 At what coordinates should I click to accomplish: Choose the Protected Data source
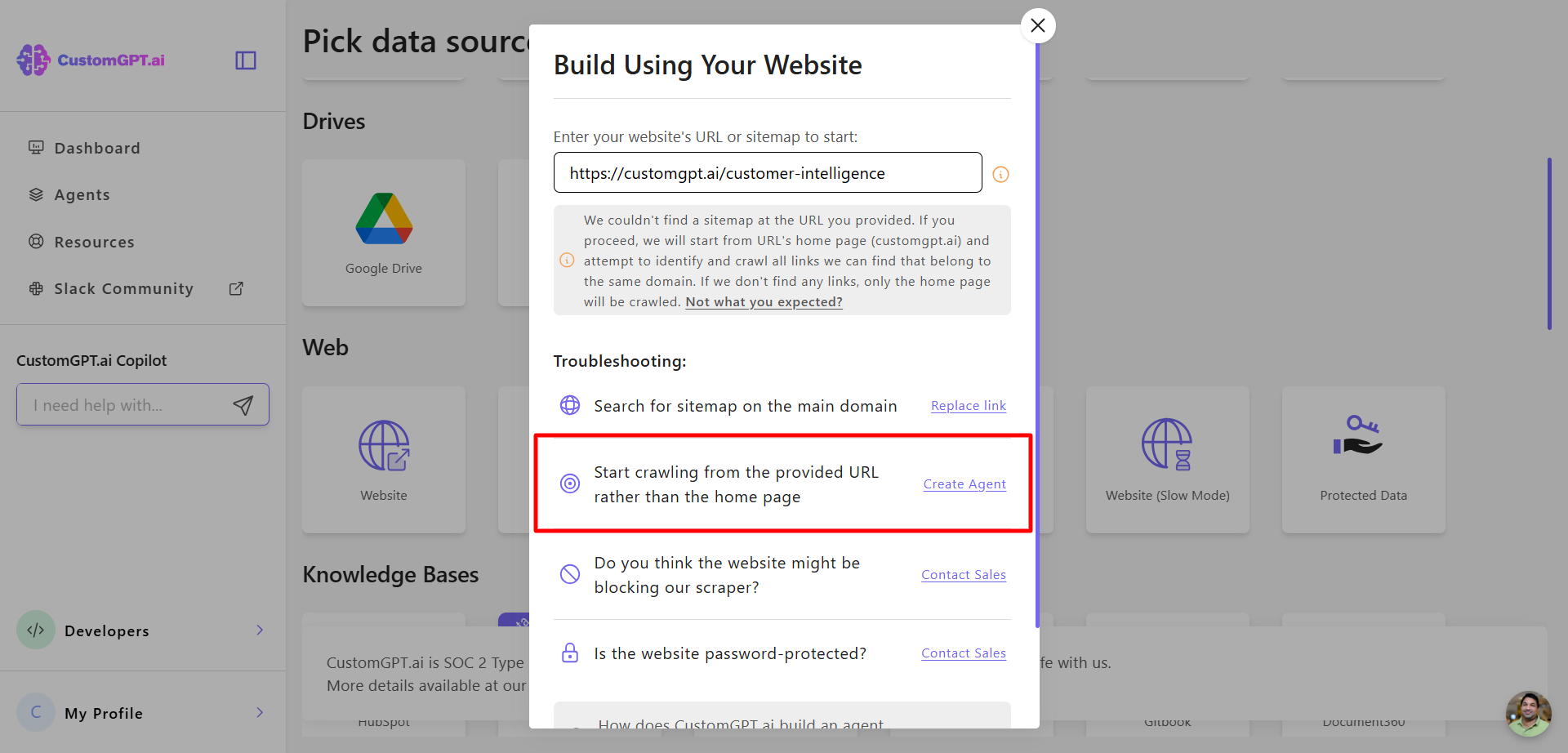coord(1364,460)
